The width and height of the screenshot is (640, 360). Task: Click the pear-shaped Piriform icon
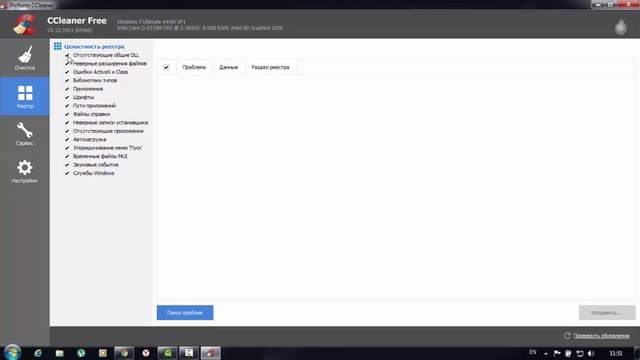[621, 27]
